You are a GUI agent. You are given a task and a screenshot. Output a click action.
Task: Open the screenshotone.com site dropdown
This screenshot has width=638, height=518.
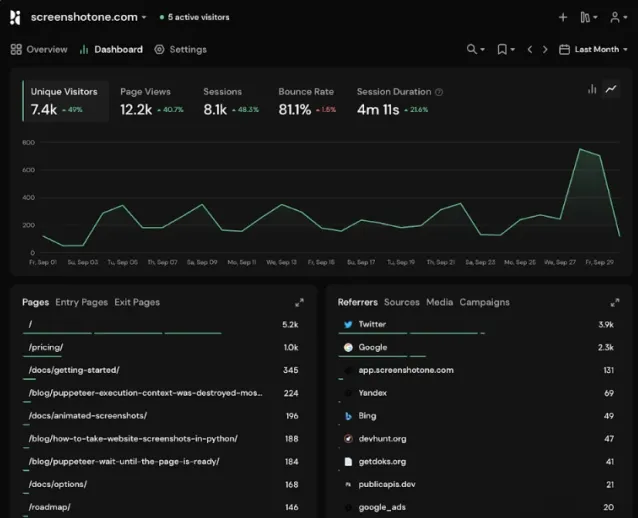[88, 17]
